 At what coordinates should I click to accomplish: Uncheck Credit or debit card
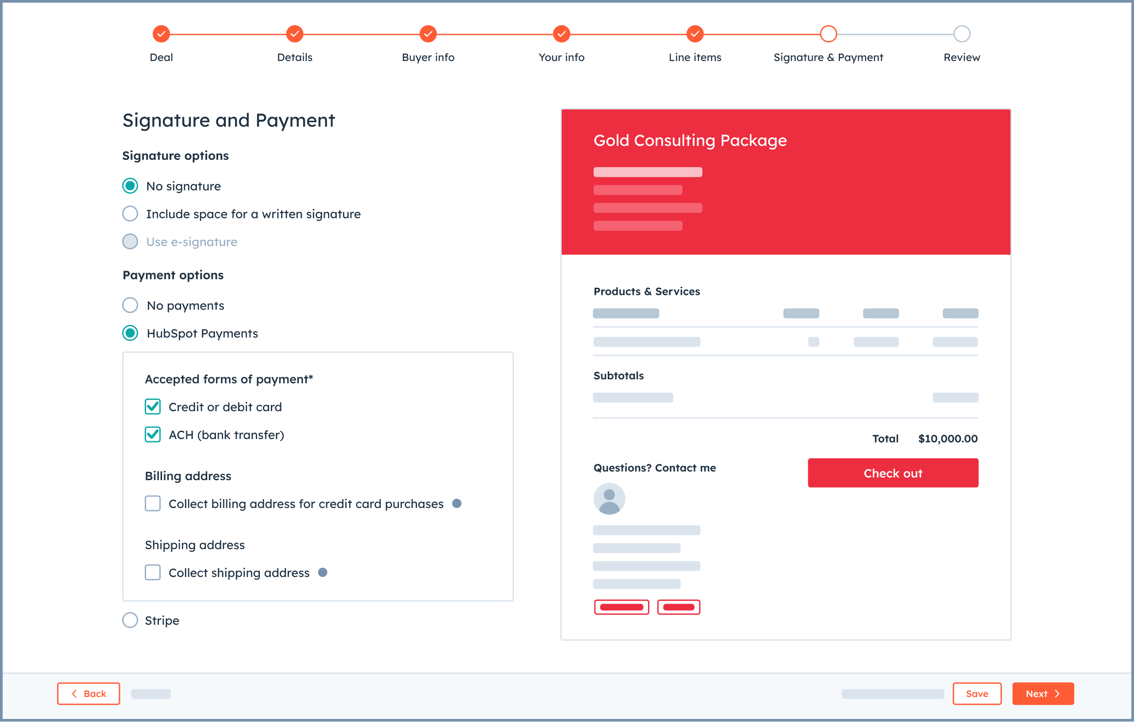click(x=153, y=407)
